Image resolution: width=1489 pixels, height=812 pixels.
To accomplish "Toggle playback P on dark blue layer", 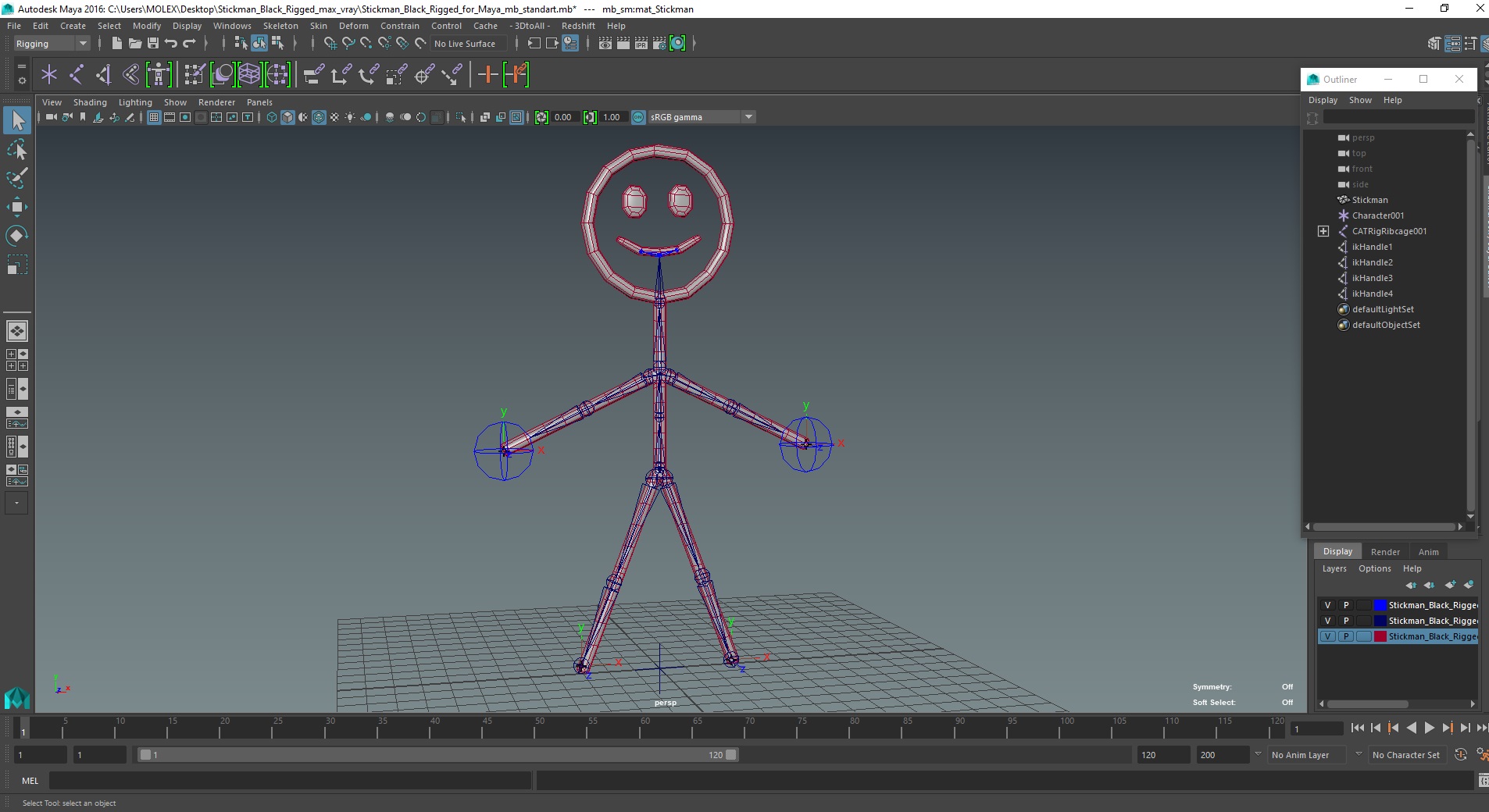I will pyautogui.click(x=1346, y=621).
